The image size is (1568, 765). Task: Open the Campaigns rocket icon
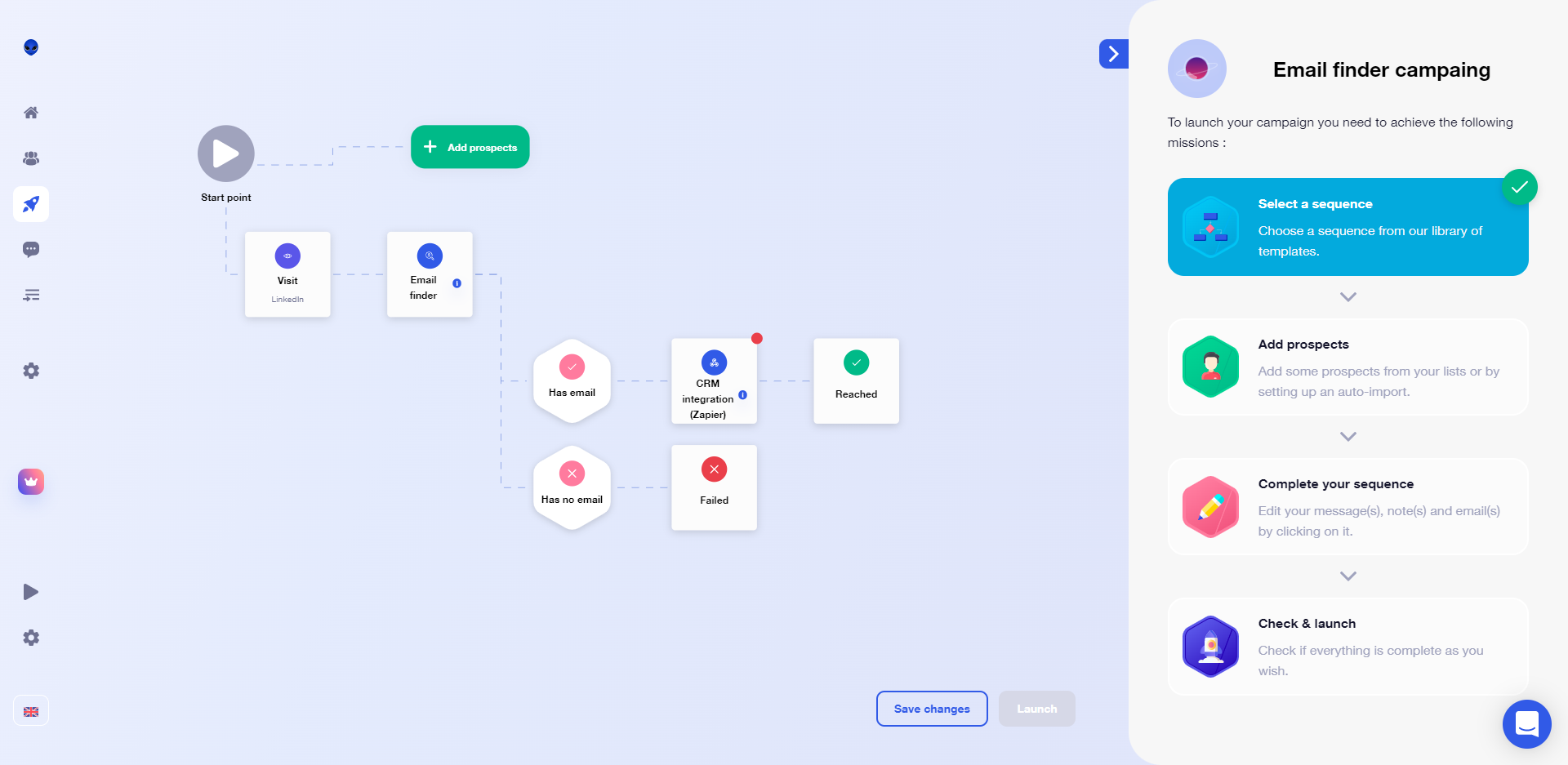[x=31, y=204]
